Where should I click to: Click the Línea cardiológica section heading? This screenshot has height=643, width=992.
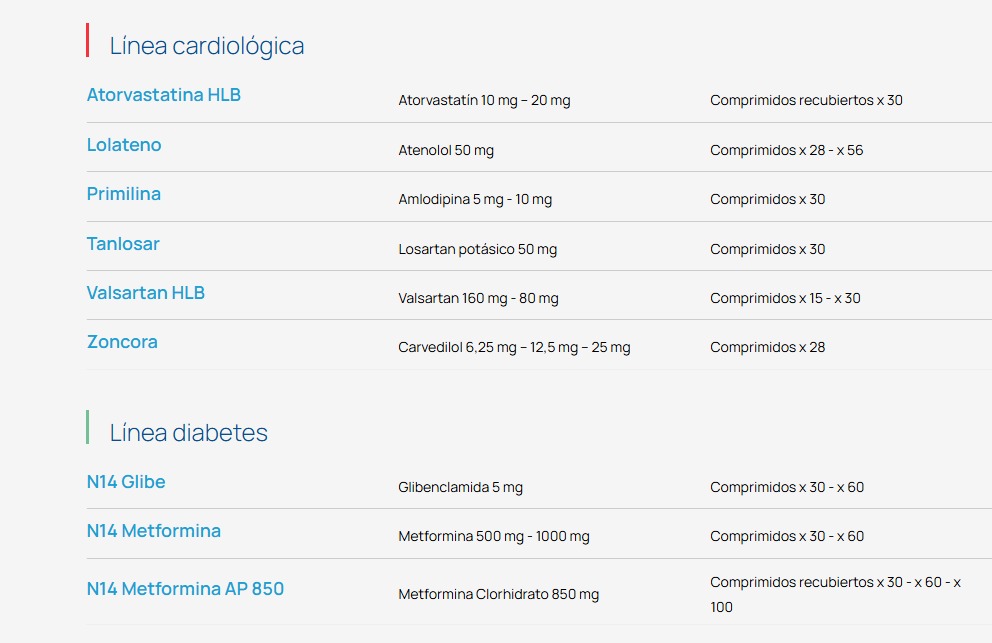pyautogui.click(x=207, y=46)
